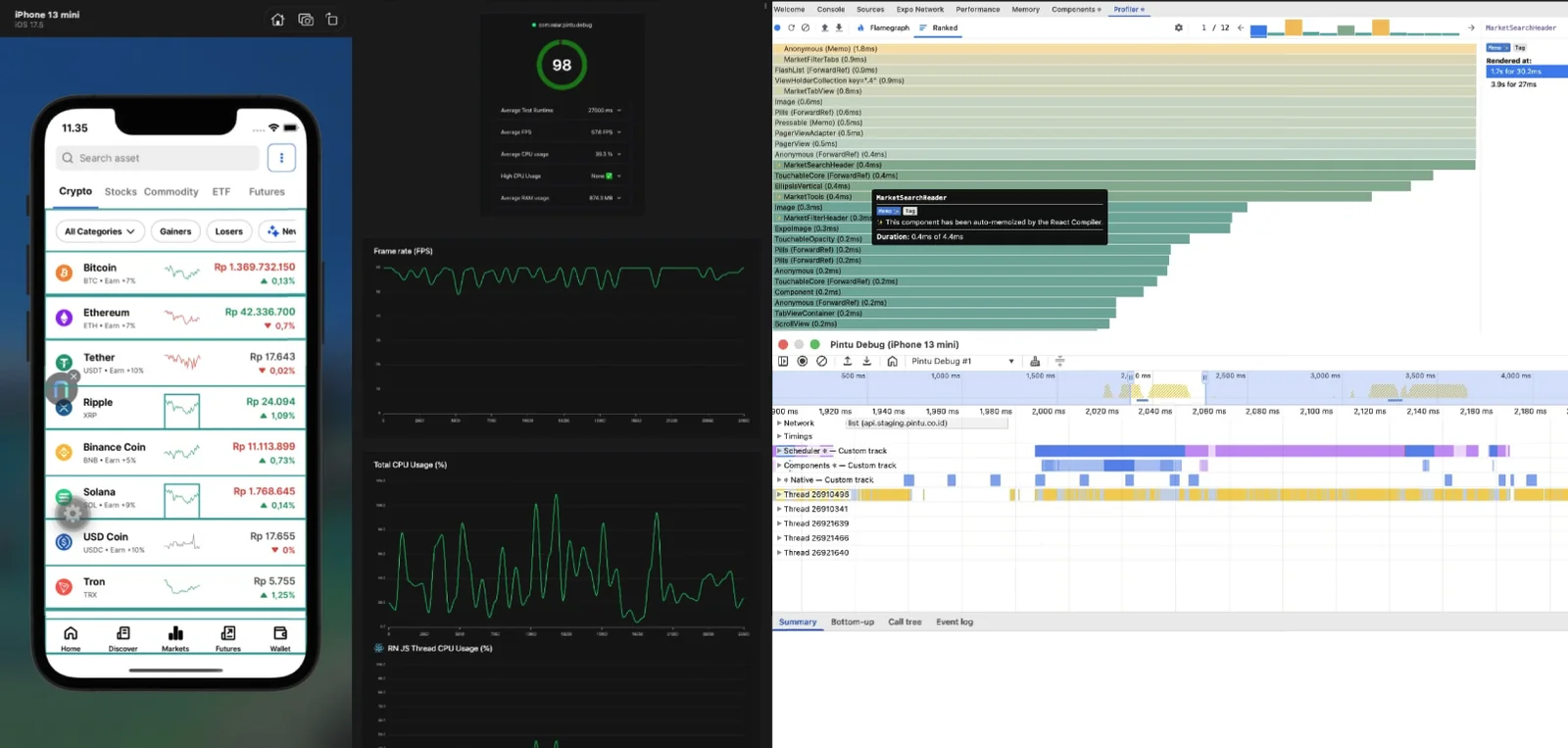The width and height of the screenshot is (1568, 748).
Task: Open the Tether asset row
Action: pyautogui.click(x=175, y=363)
